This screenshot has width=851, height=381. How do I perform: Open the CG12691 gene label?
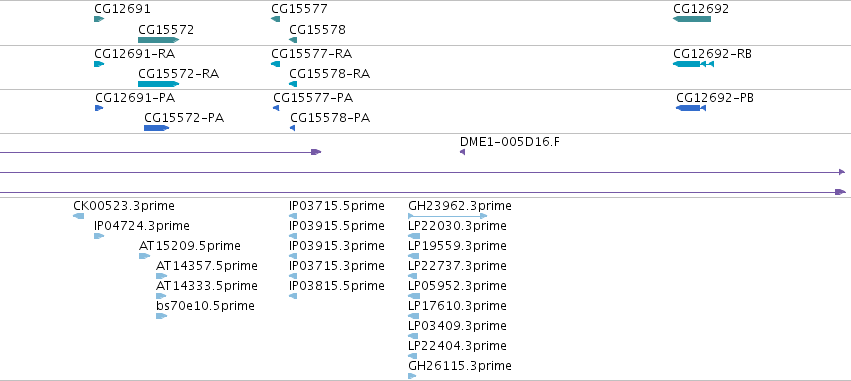123,9
